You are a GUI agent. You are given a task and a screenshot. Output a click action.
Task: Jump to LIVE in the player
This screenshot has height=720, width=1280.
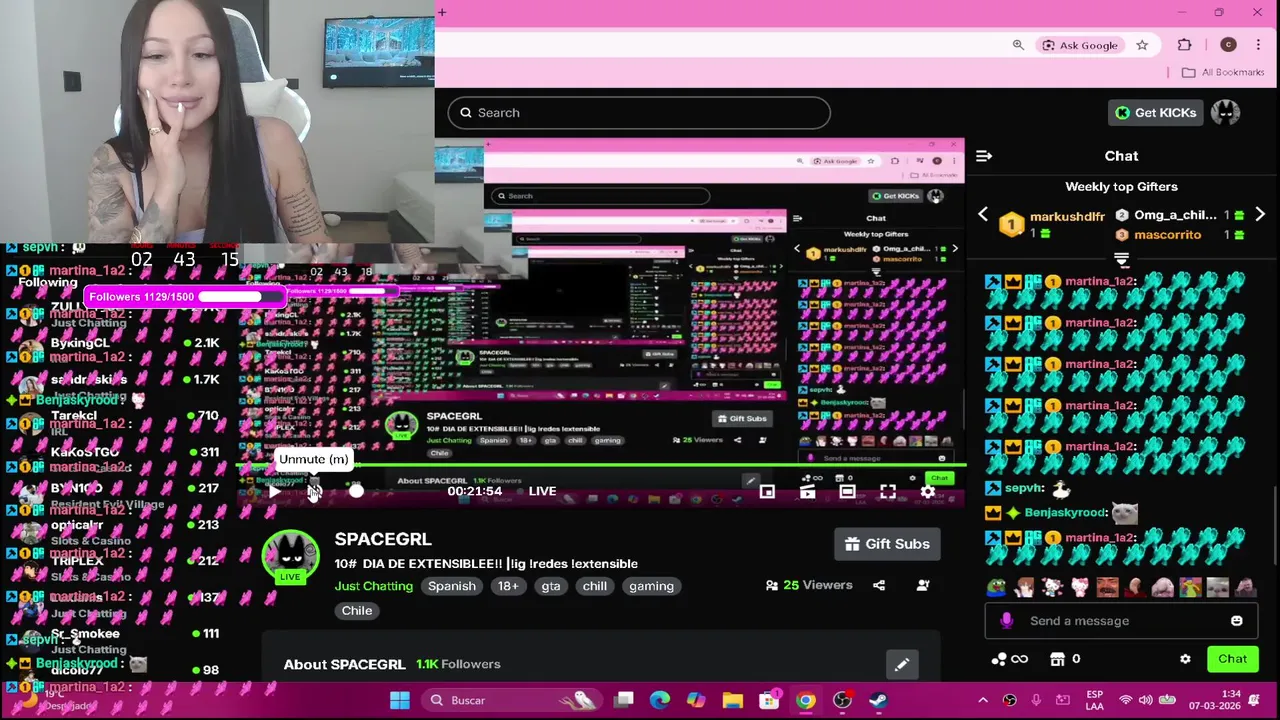542,491
